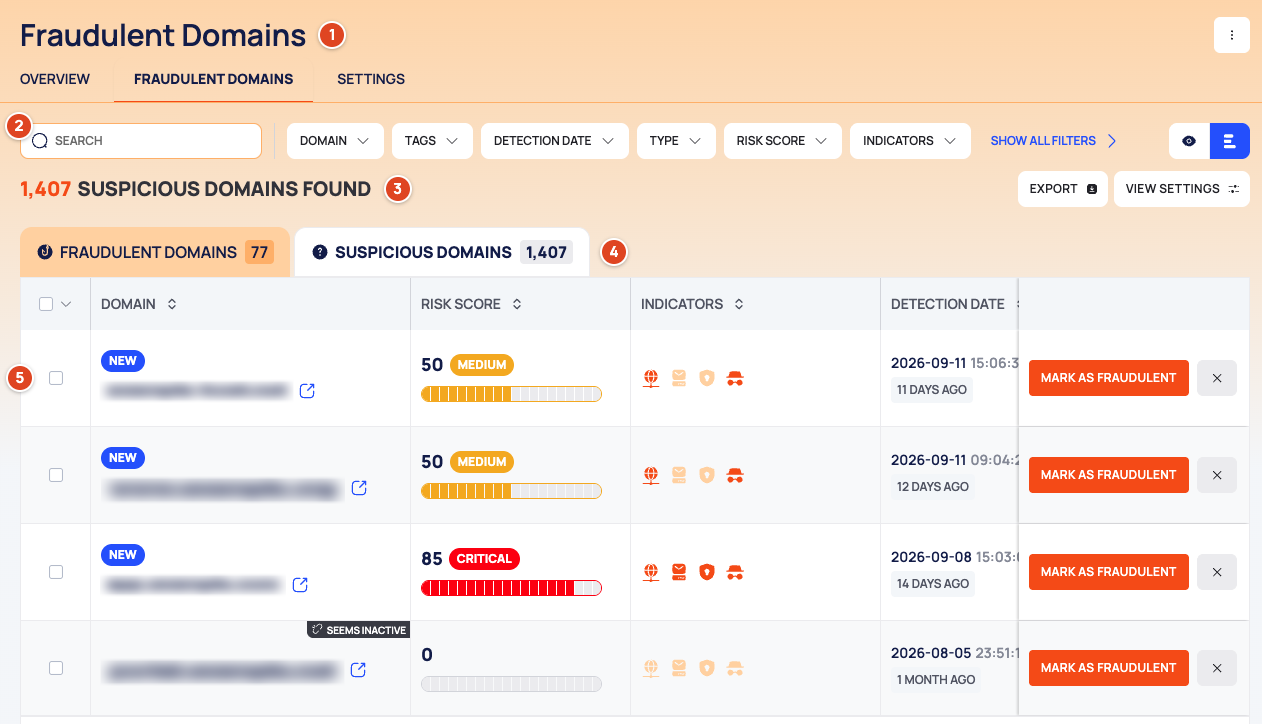Mark the 12 days ago domain as fraudulent

point(1109,475)
